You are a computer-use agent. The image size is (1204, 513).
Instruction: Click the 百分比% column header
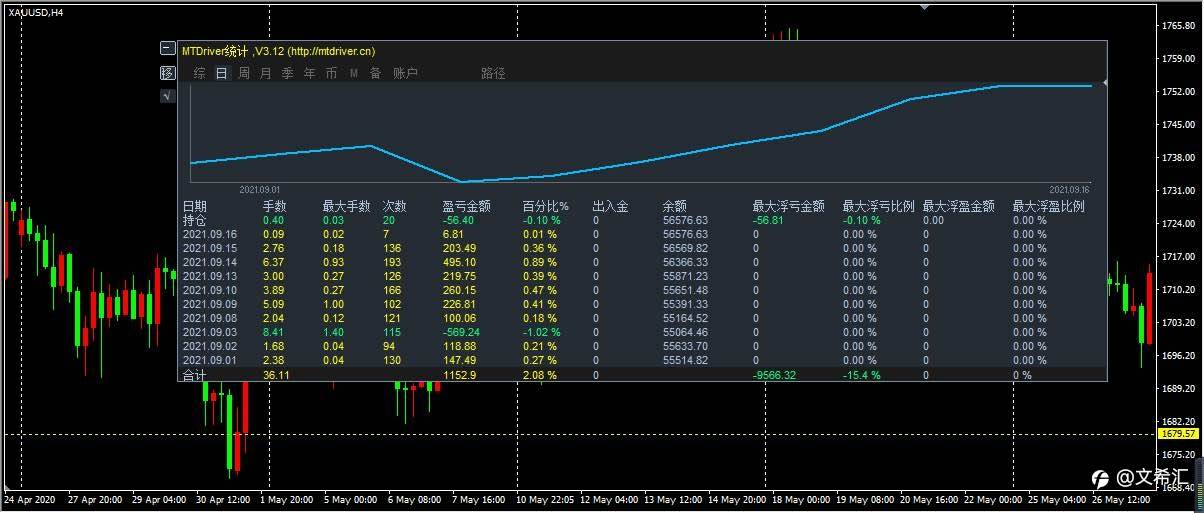546,207
